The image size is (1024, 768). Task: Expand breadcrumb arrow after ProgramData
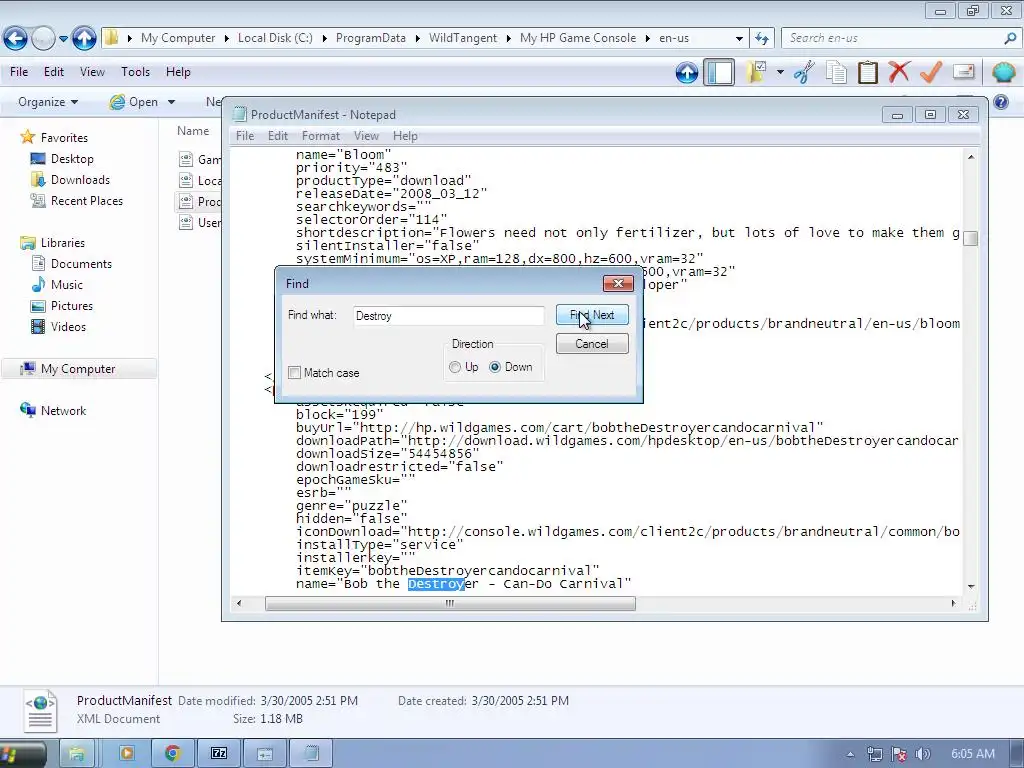(417, 39)
